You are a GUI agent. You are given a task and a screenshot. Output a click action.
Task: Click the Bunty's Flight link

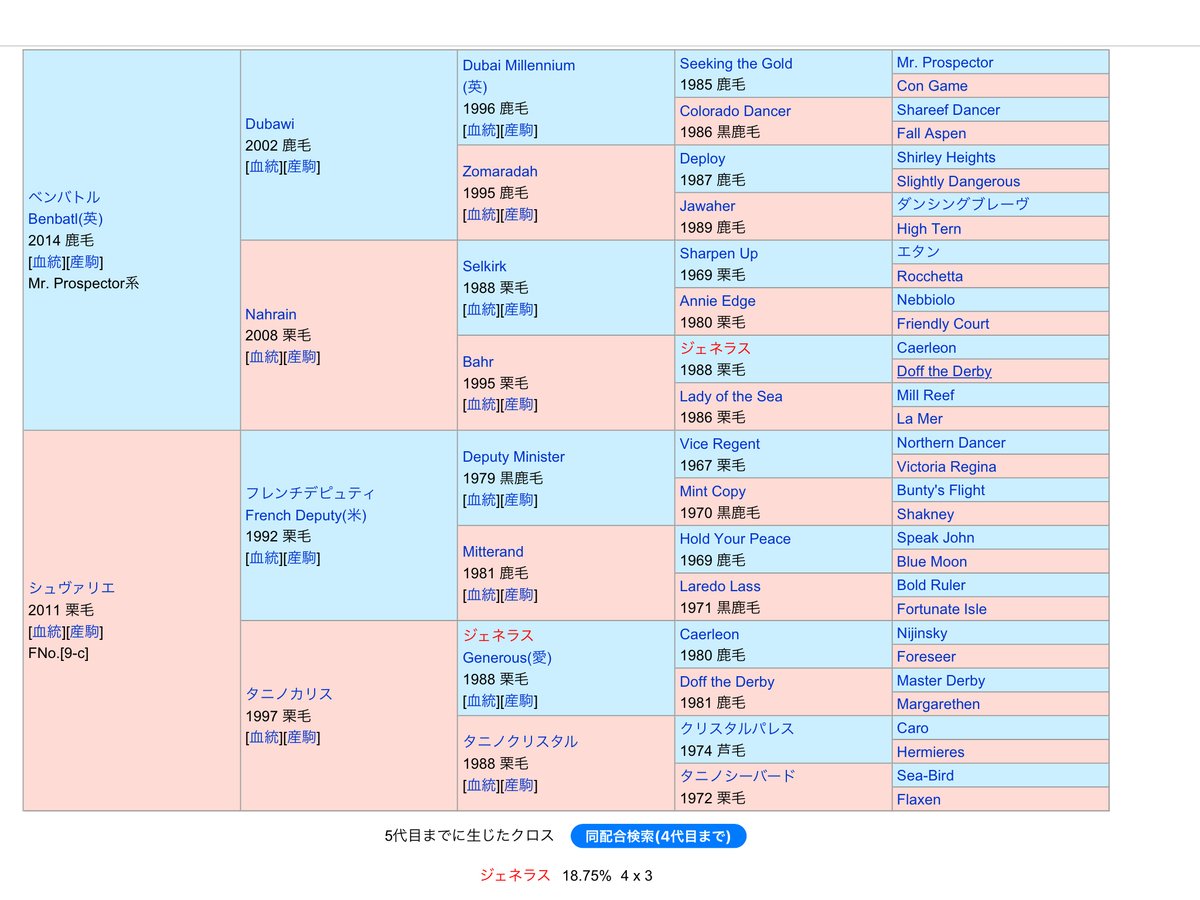pos(941,491)
